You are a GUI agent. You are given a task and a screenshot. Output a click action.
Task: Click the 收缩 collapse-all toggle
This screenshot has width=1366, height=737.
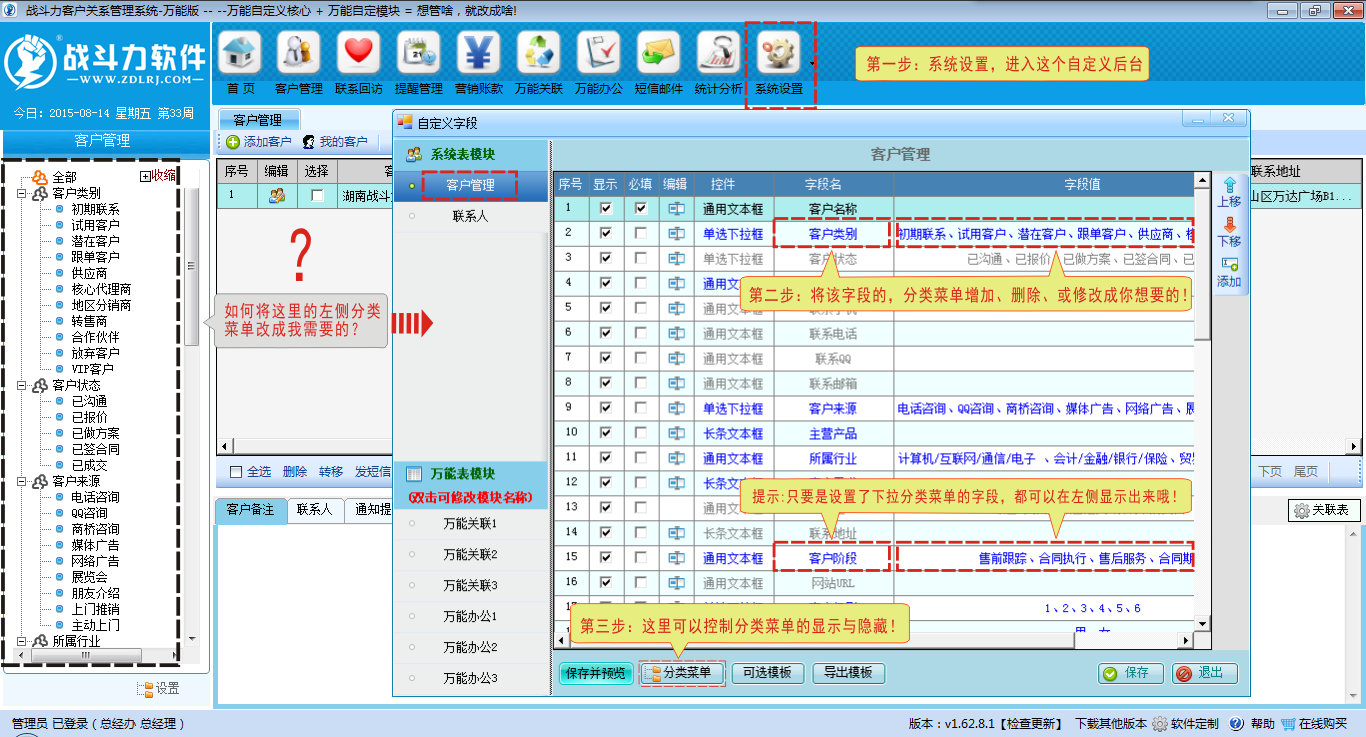(158, 176)
